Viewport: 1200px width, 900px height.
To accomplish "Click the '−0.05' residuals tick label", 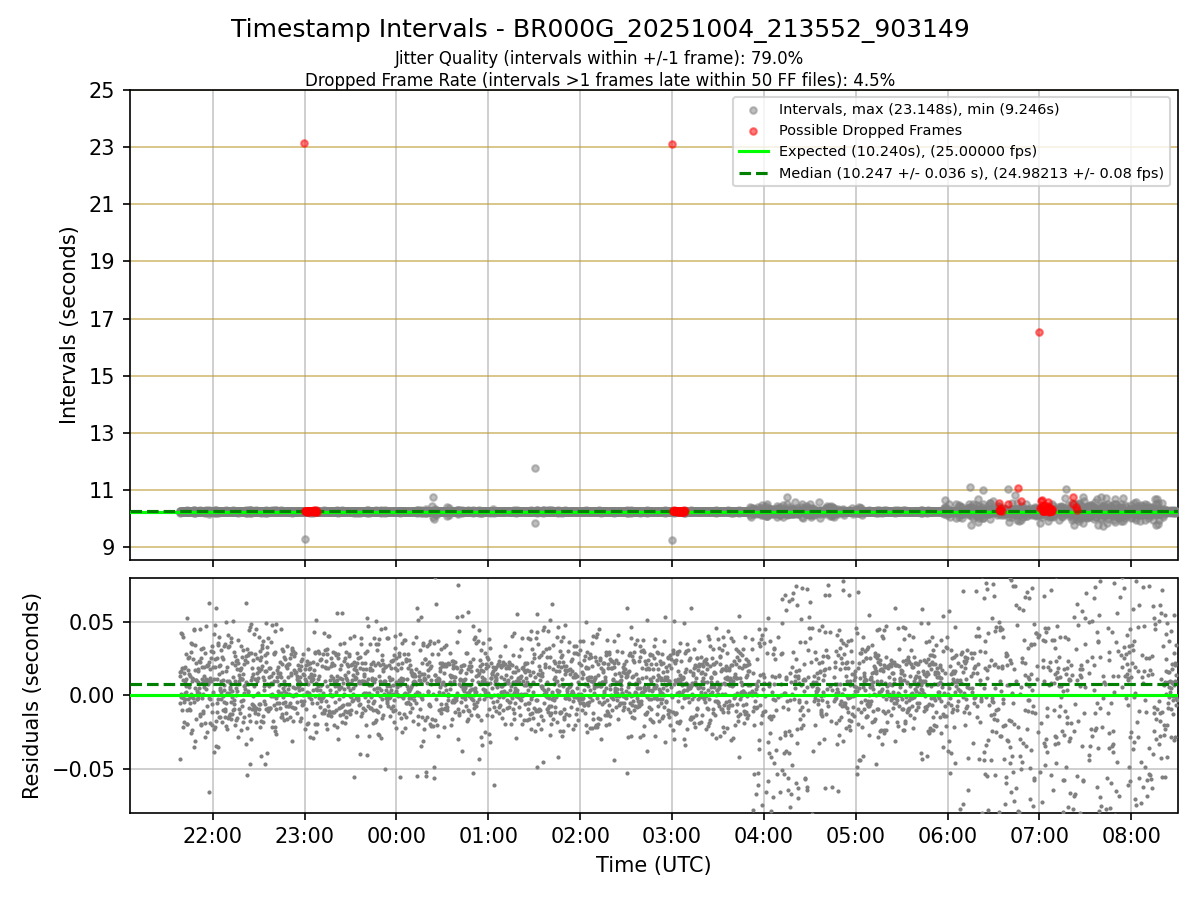I will (86, 770).
